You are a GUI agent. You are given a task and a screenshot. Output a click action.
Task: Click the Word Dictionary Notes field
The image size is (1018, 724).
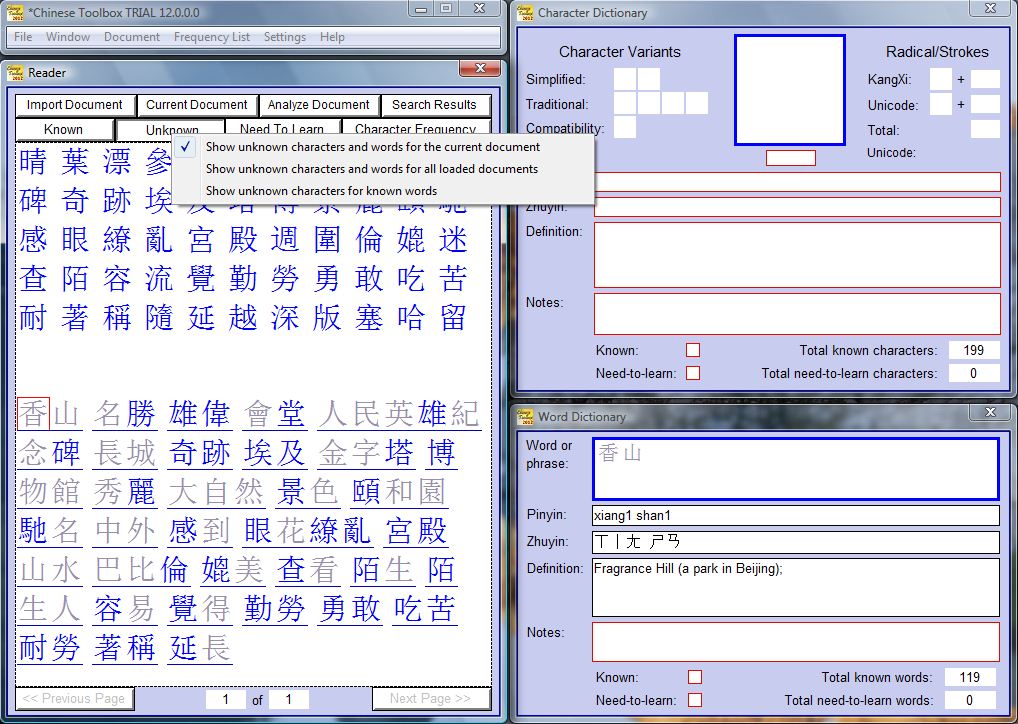point(795,641)
